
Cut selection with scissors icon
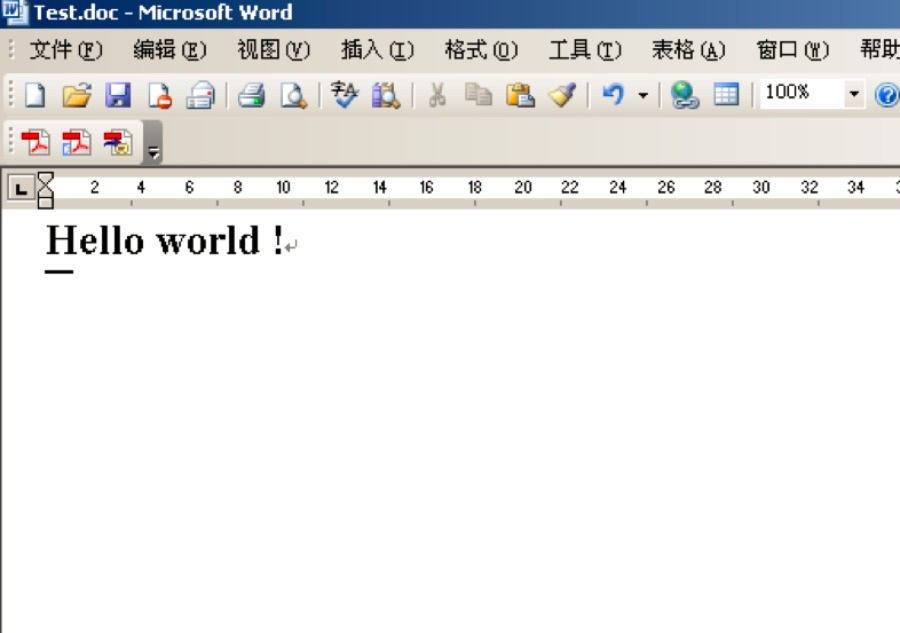click(x=437, y=95)
